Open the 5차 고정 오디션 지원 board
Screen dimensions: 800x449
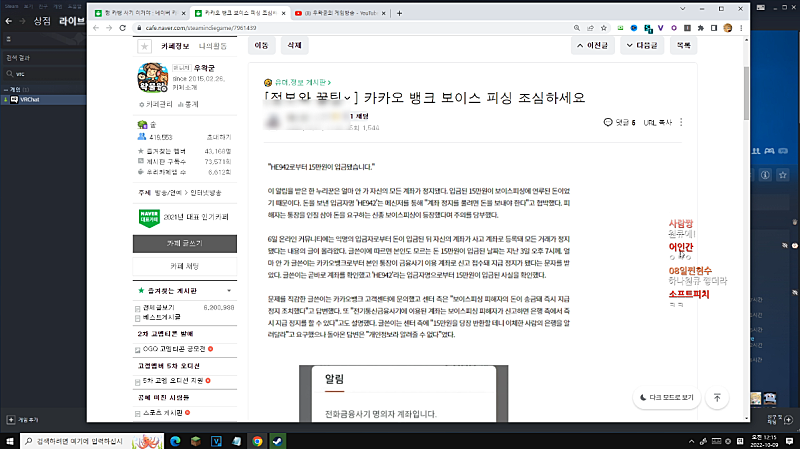172,381
